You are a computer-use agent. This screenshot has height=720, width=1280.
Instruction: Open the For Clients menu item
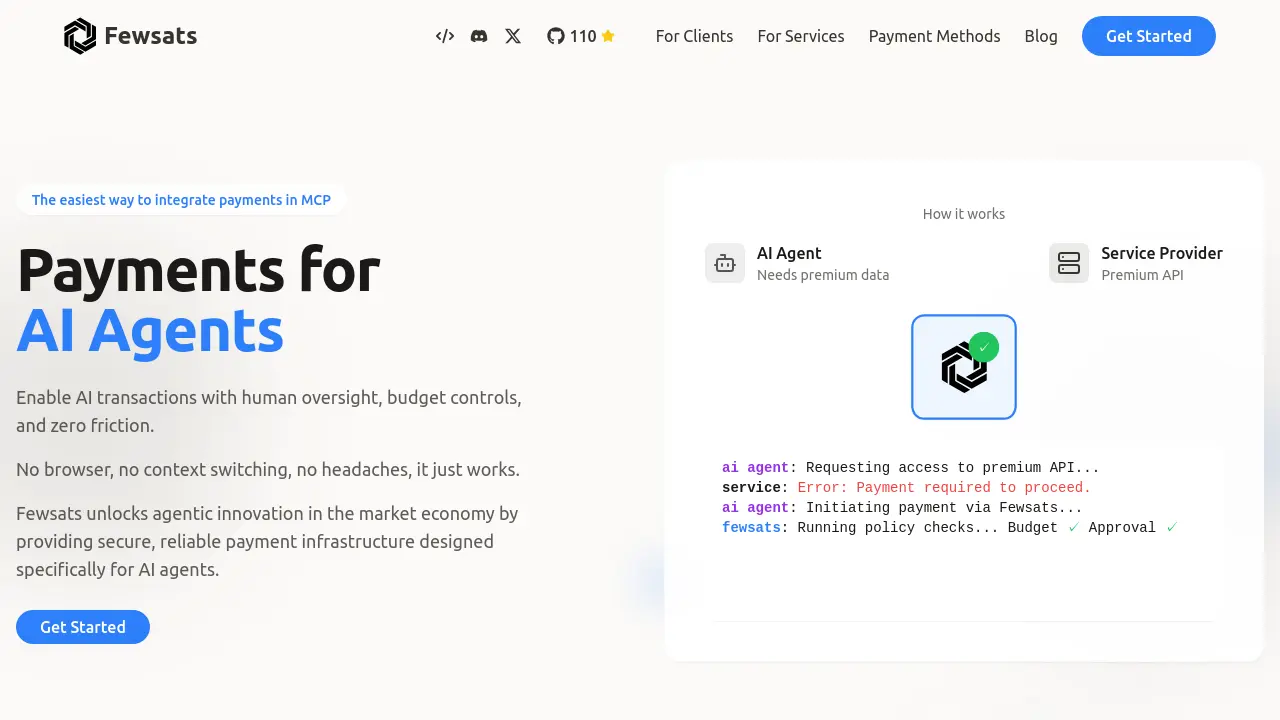point(694,36)
